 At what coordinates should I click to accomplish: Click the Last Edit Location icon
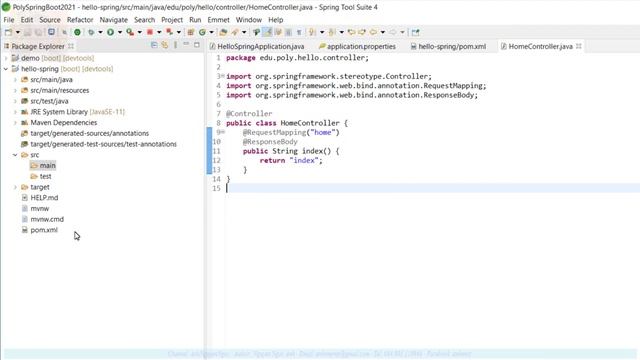point(351,32)
